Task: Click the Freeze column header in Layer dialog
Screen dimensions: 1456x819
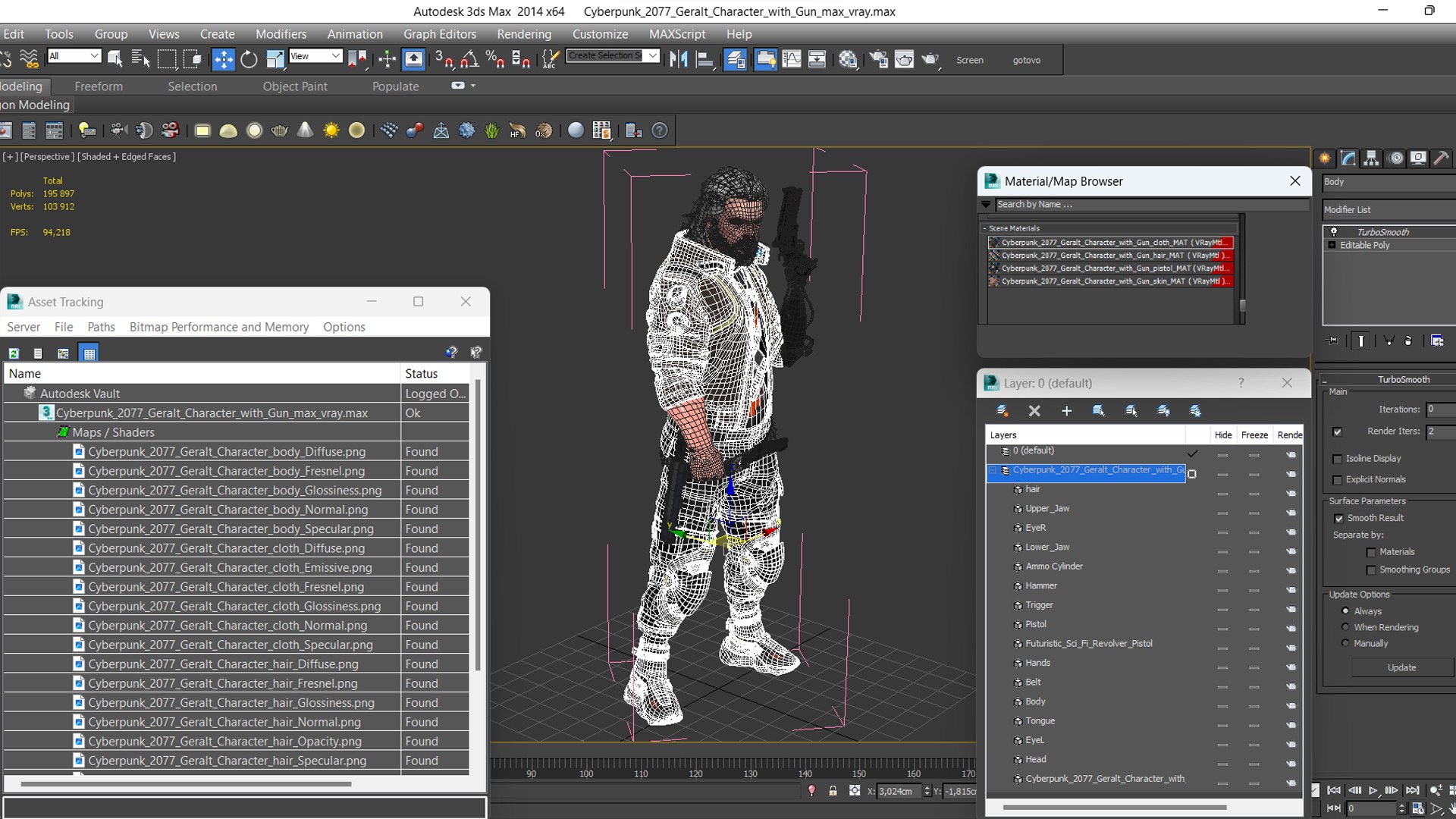Action: (x=1254, y=435)
